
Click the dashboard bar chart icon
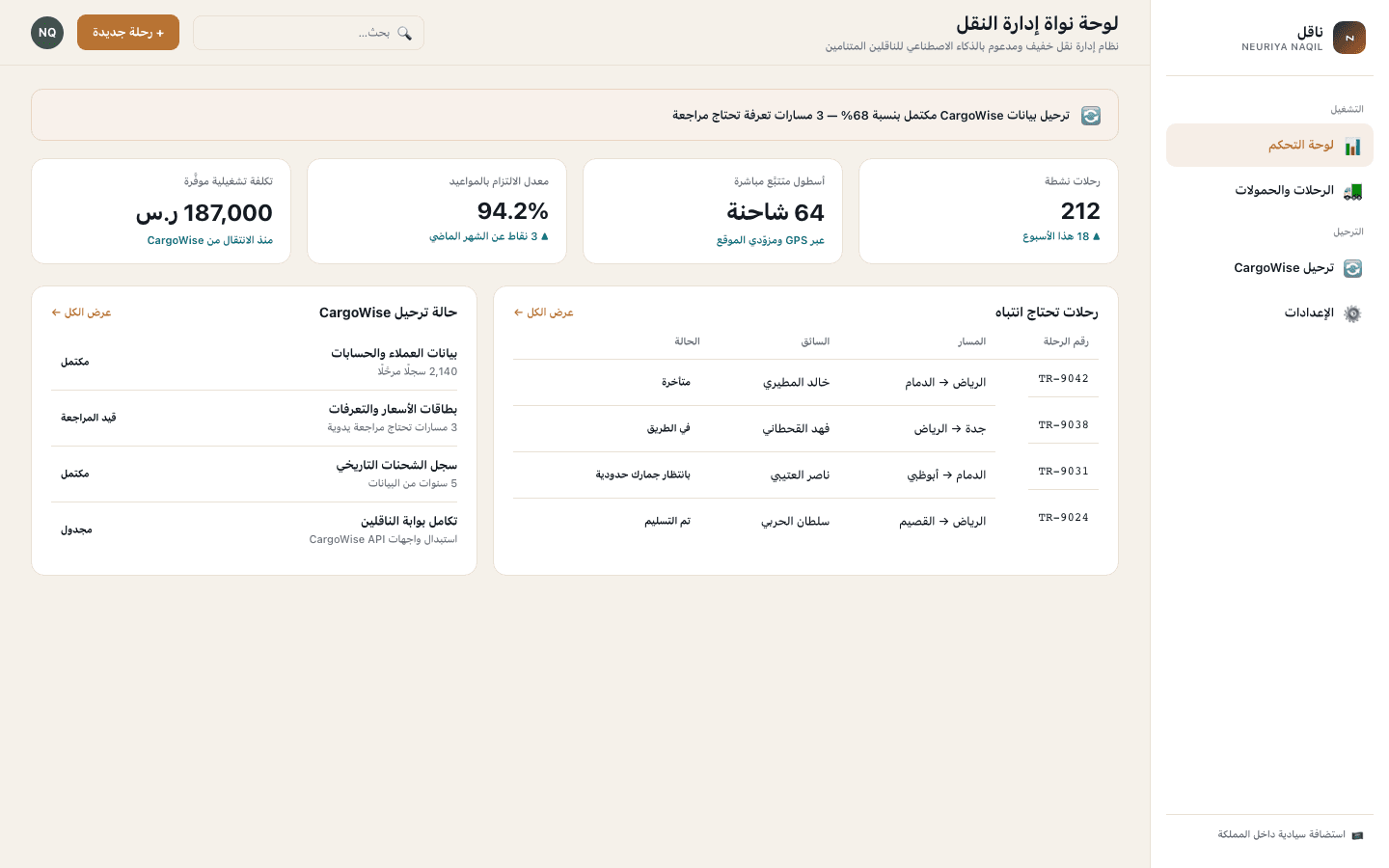(1352, 146)
